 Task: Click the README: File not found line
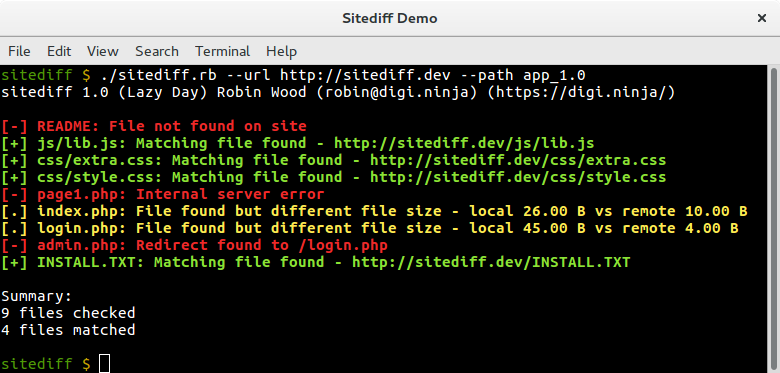click(x=154, y=126)
